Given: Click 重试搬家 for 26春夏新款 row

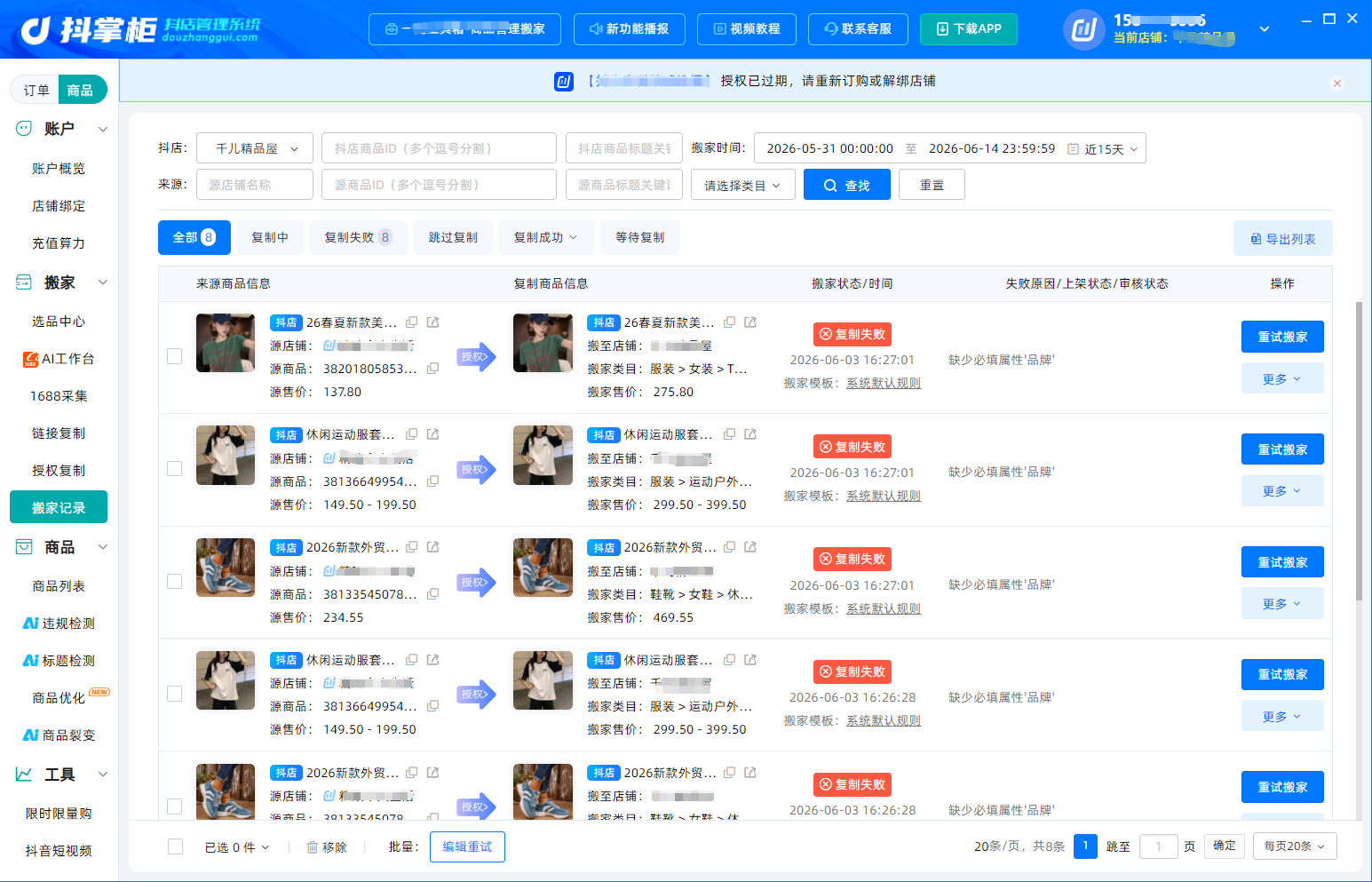Looking at the screenshot, I should click(1282, 337).
